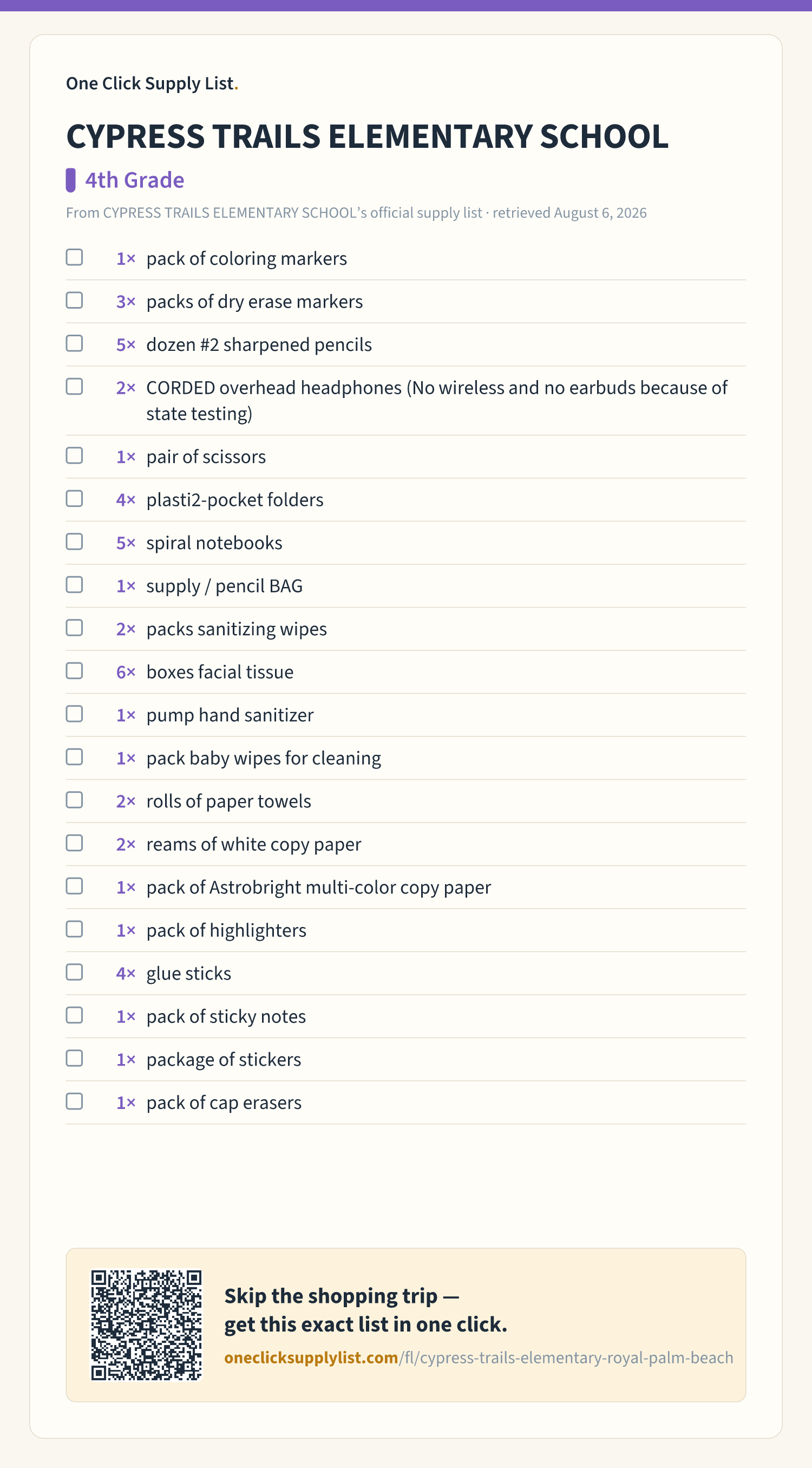Check the spiral notebooks checkbox
This screenshot has width=812, height=1468.
[74, 542]
